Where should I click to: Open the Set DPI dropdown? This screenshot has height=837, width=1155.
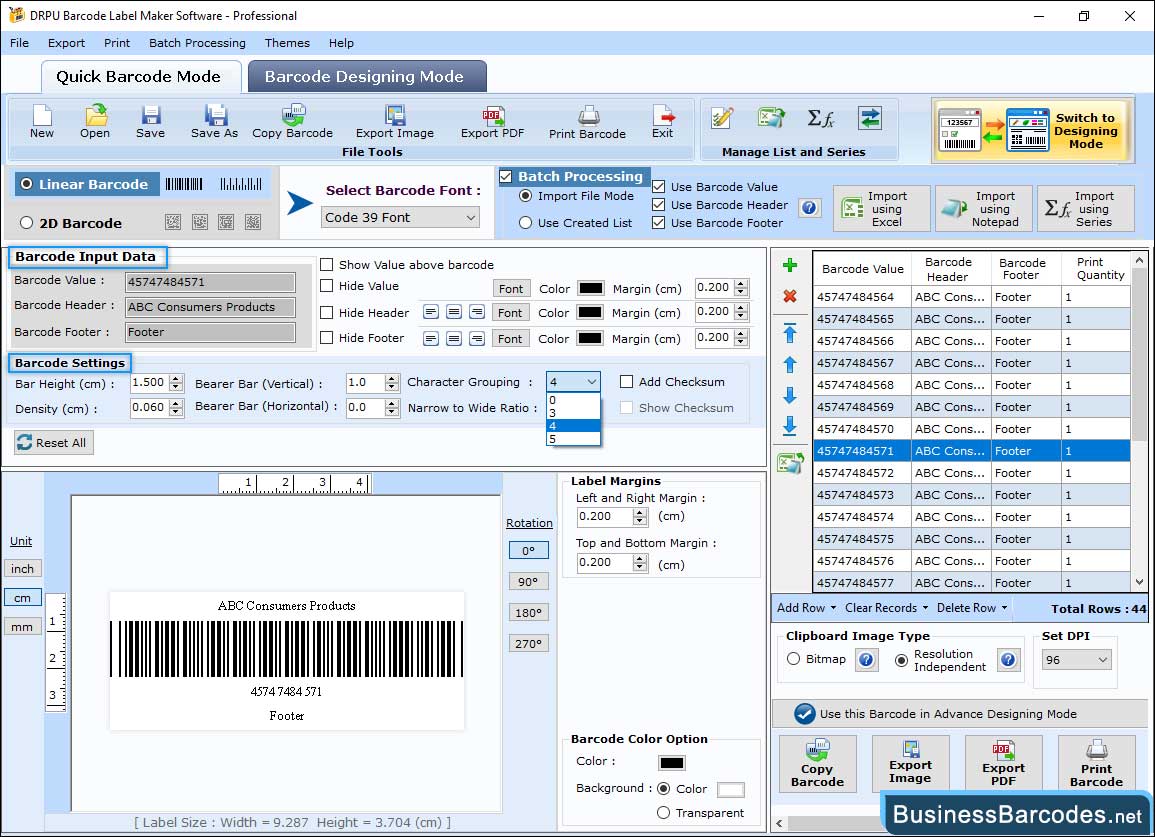(1076, 659)
